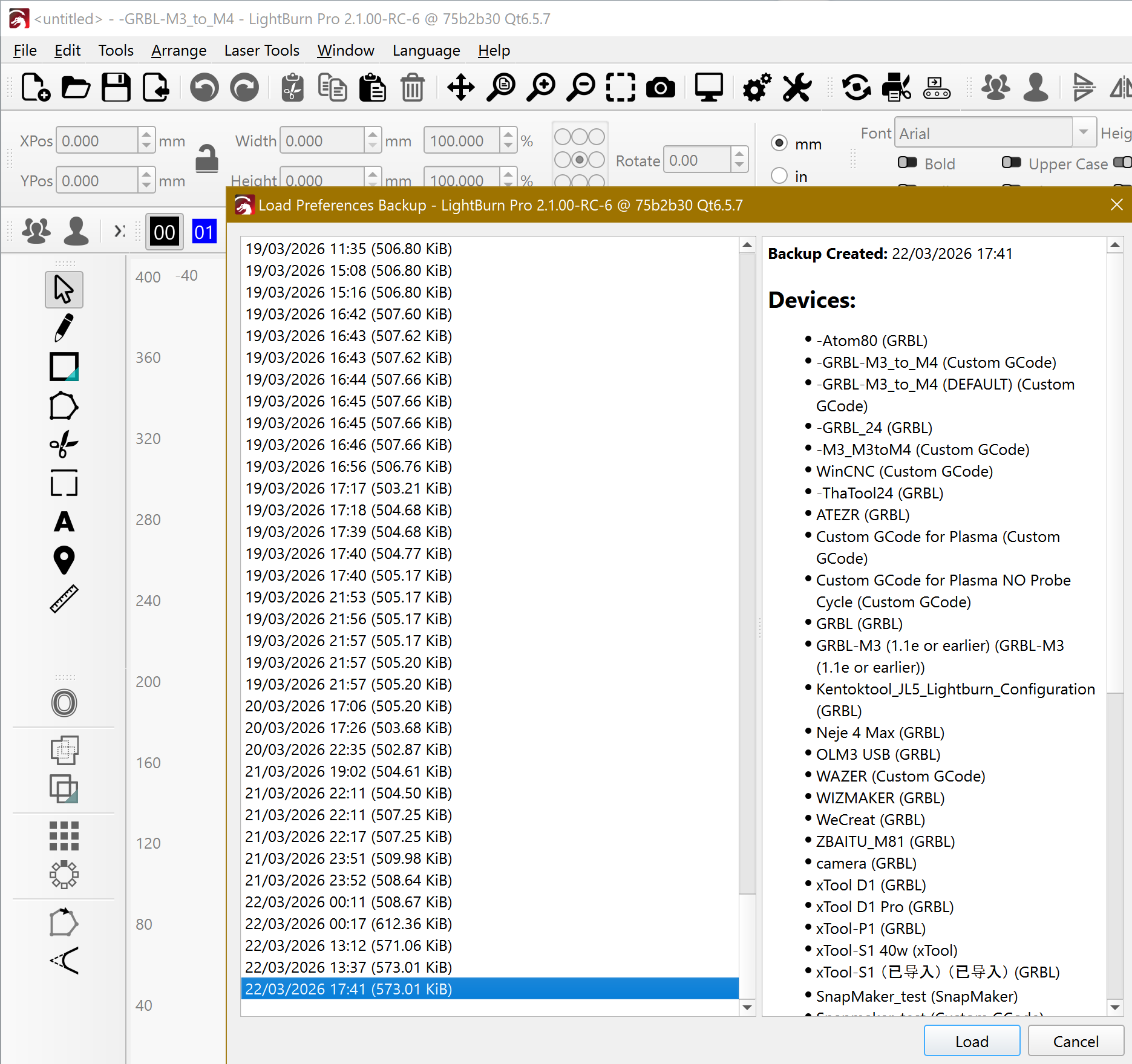1132x1064 pixels.
Task: Increase the XPos value stepper
Action: coord(146,135)
